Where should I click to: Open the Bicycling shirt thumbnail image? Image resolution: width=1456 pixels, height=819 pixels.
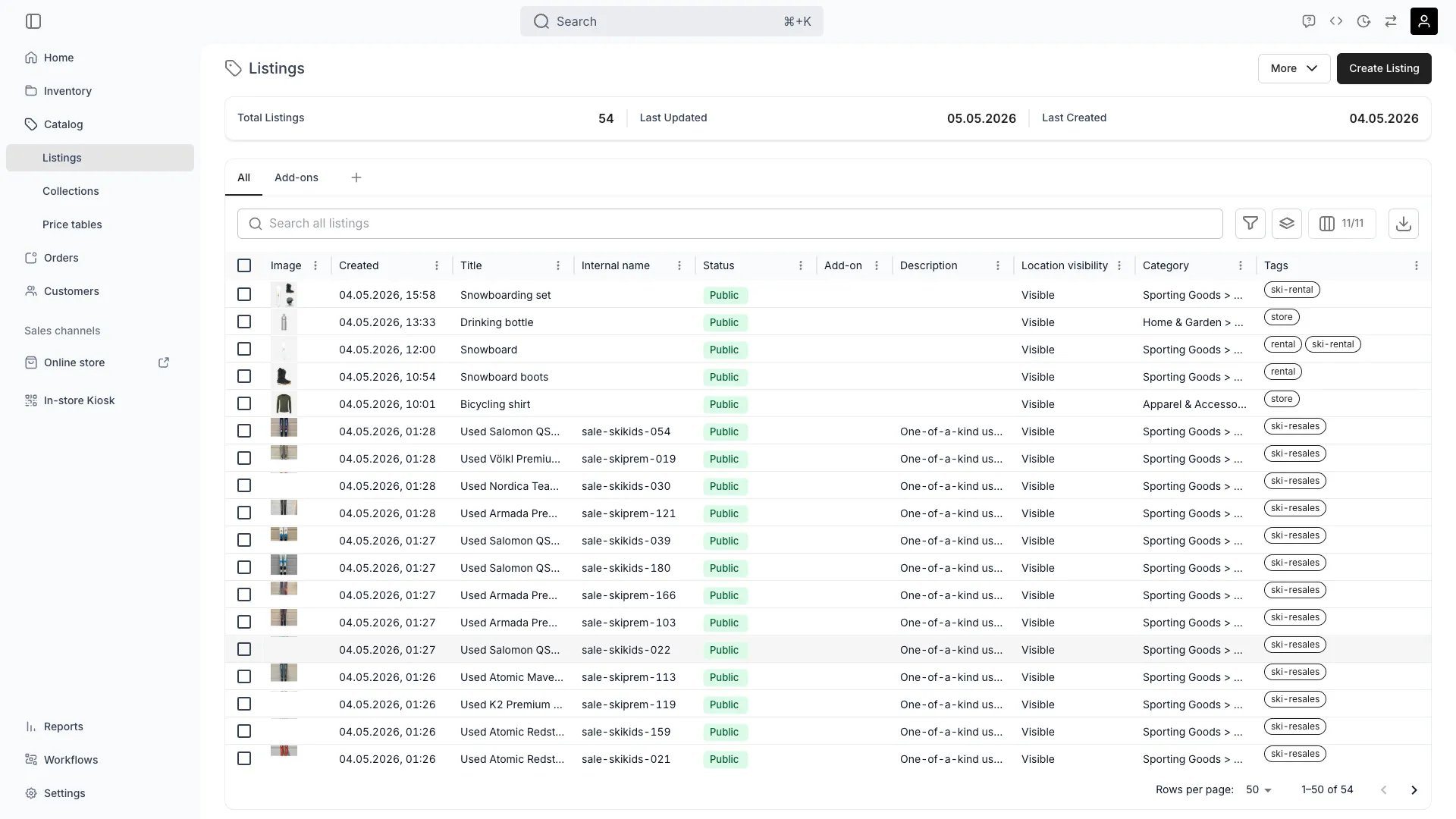pos(284,403)
